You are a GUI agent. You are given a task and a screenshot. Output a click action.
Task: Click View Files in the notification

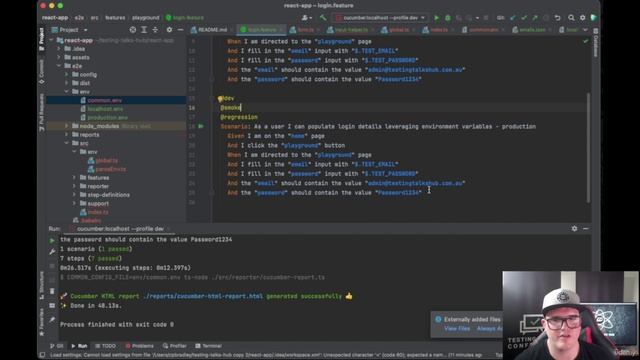457,329
